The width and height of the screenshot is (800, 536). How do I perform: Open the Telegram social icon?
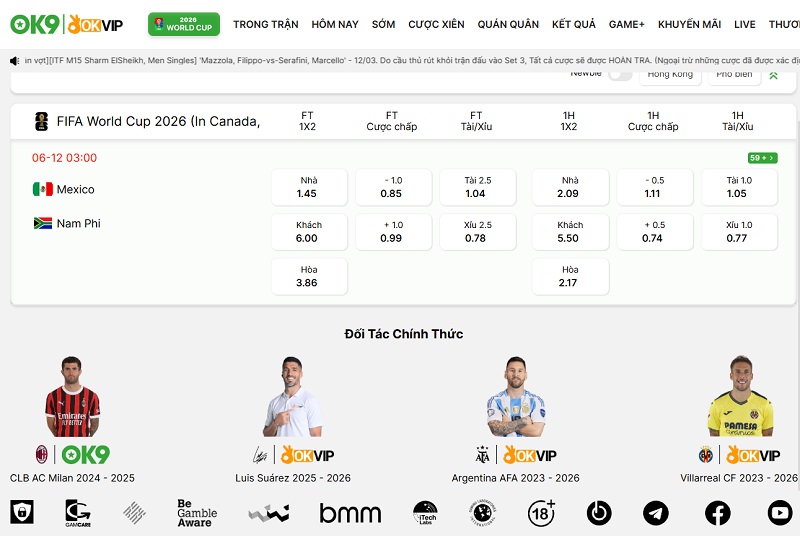coord(656,513)
